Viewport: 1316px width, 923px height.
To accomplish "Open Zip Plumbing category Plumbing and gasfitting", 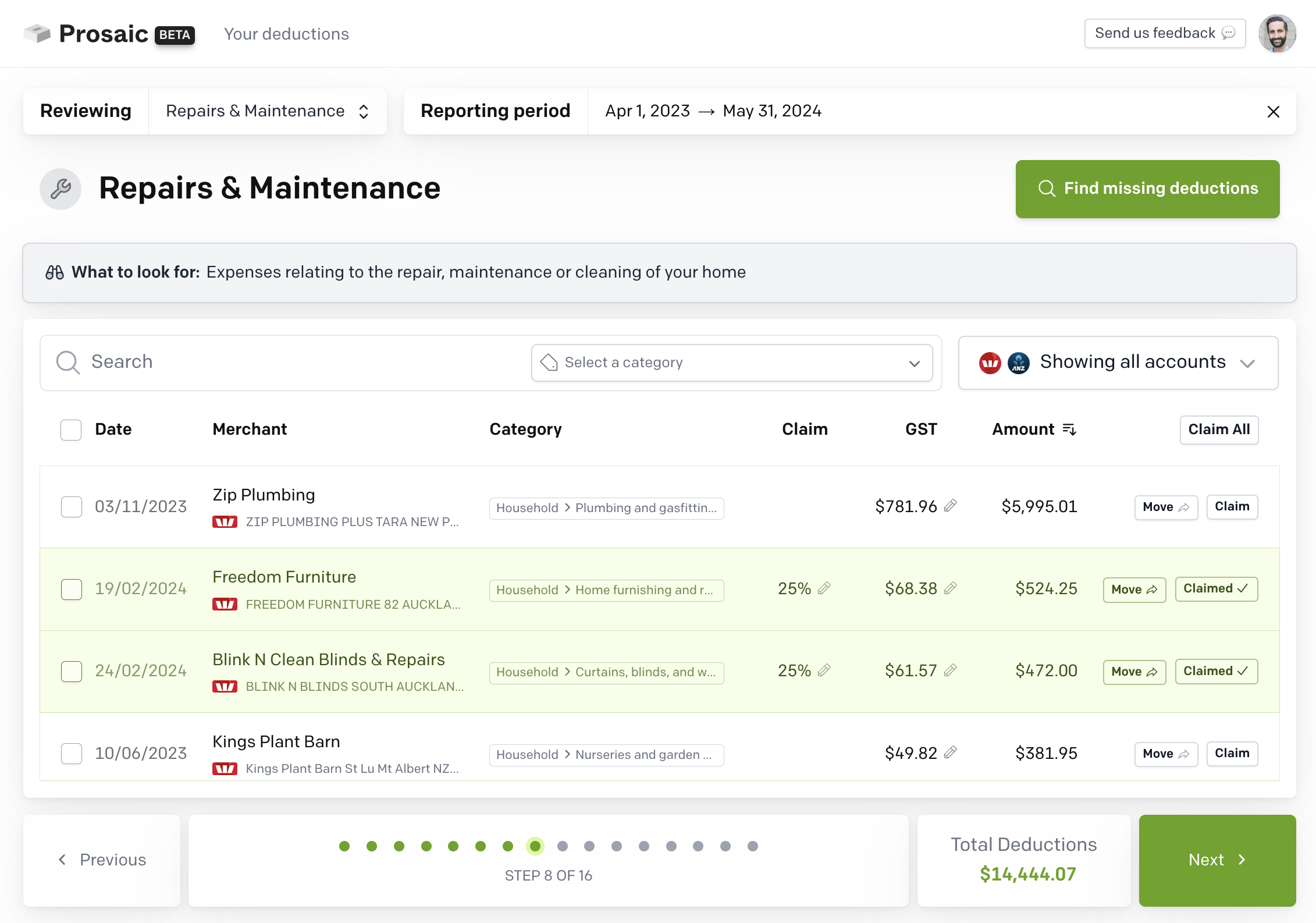I will click(x=606, y=508).
